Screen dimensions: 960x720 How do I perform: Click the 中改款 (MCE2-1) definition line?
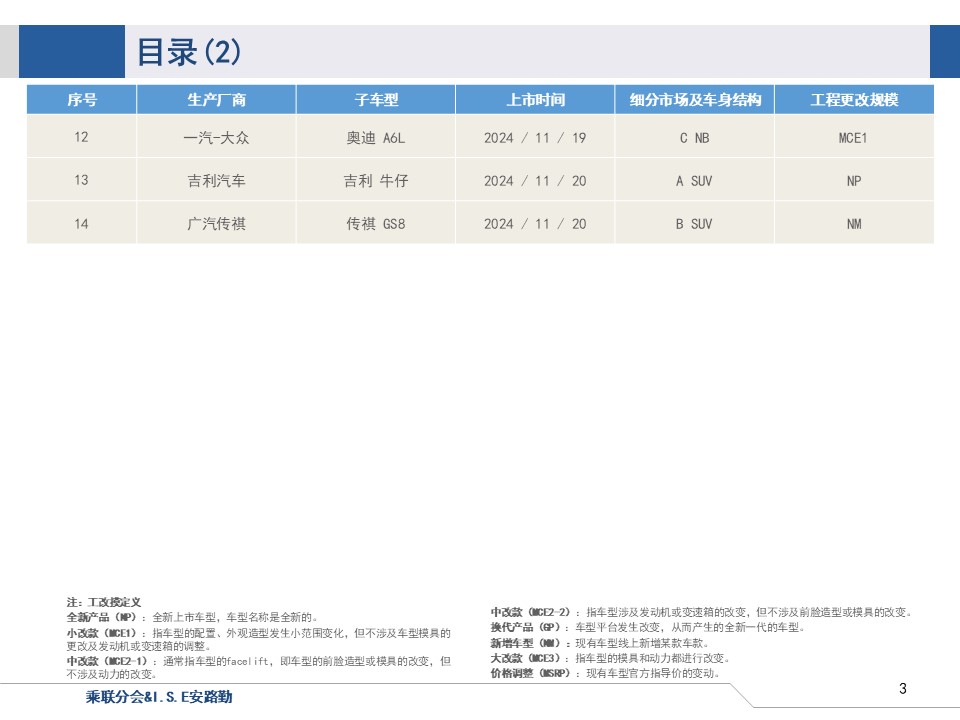tap(258, 667)
